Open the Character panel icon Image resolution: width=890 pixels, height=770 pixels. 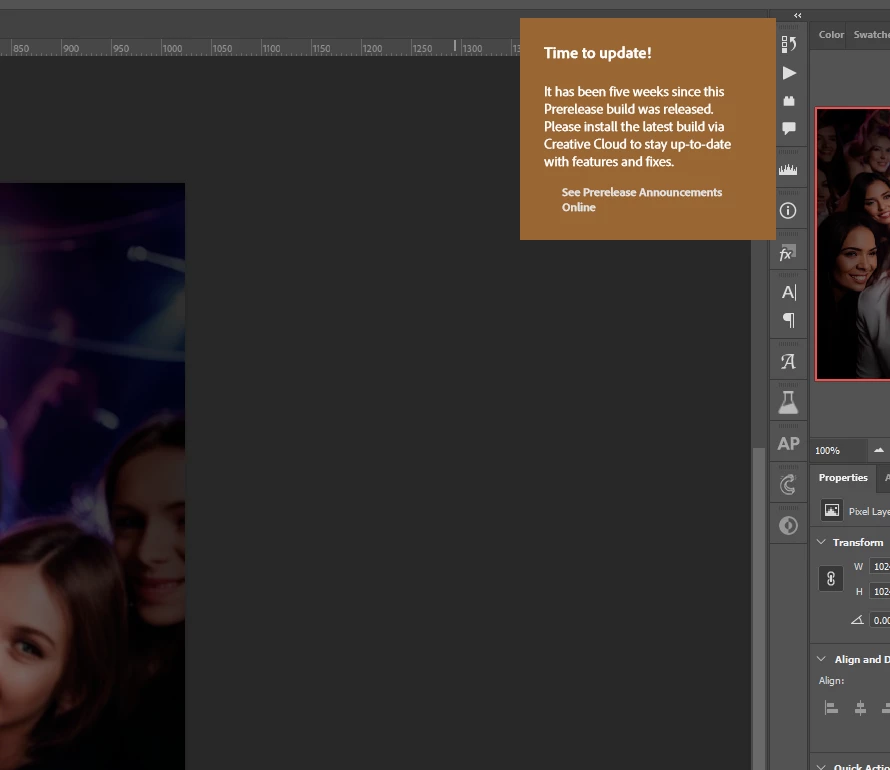click(x=789, y=293)
